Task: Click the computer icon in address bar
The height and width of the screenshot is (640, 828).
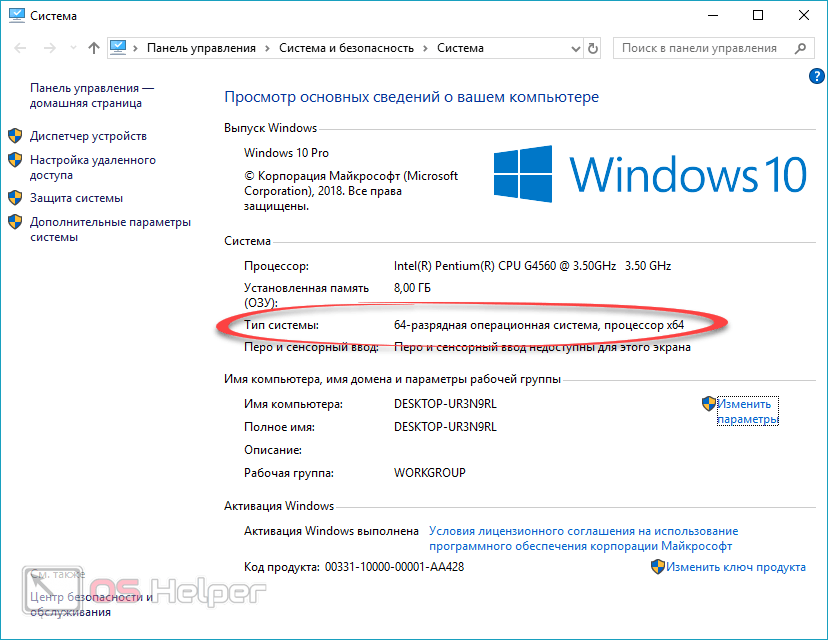Action: 118,48
